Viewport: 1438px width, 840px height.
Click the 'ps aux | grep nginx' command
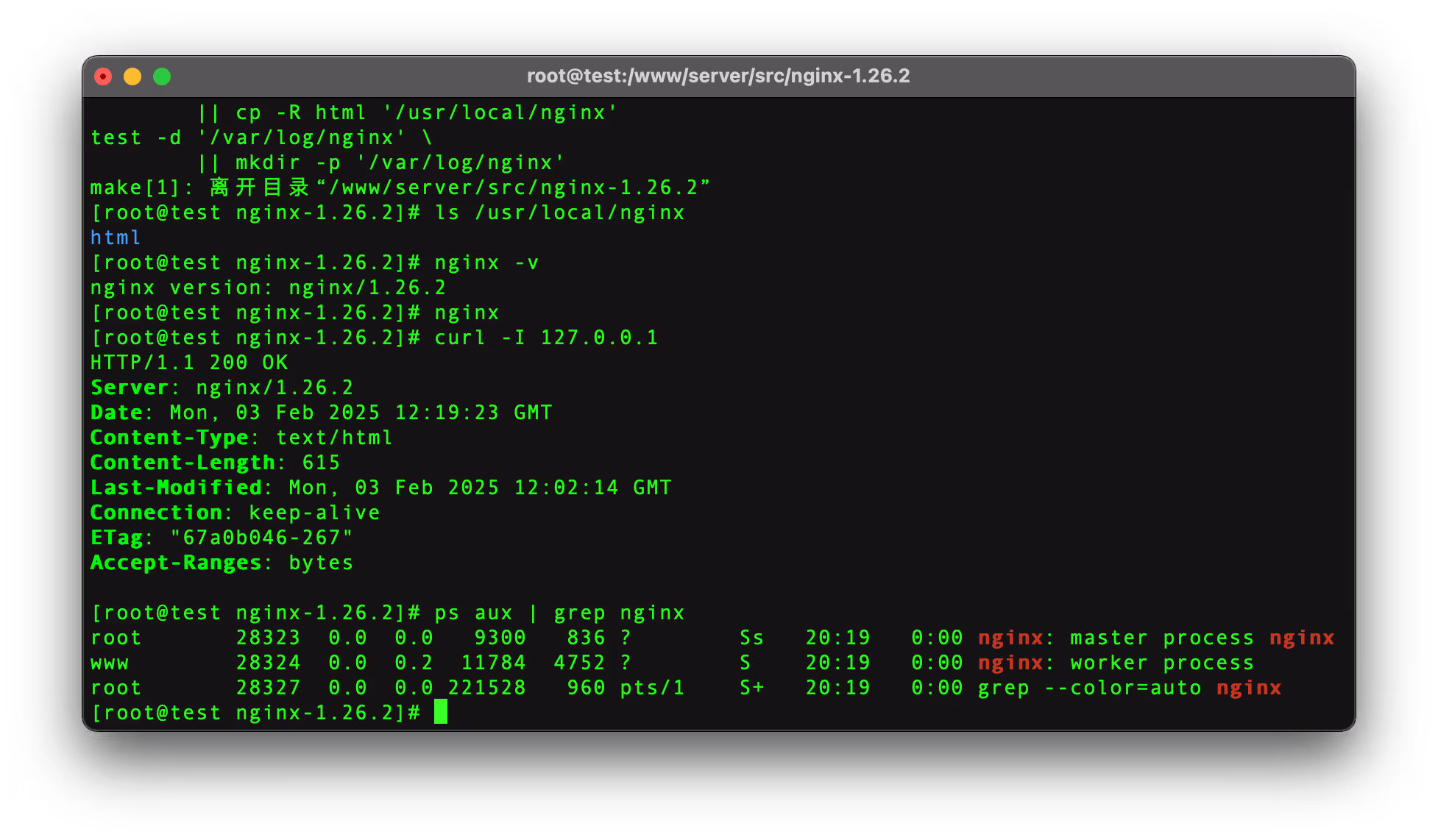[x=559, y=613]
